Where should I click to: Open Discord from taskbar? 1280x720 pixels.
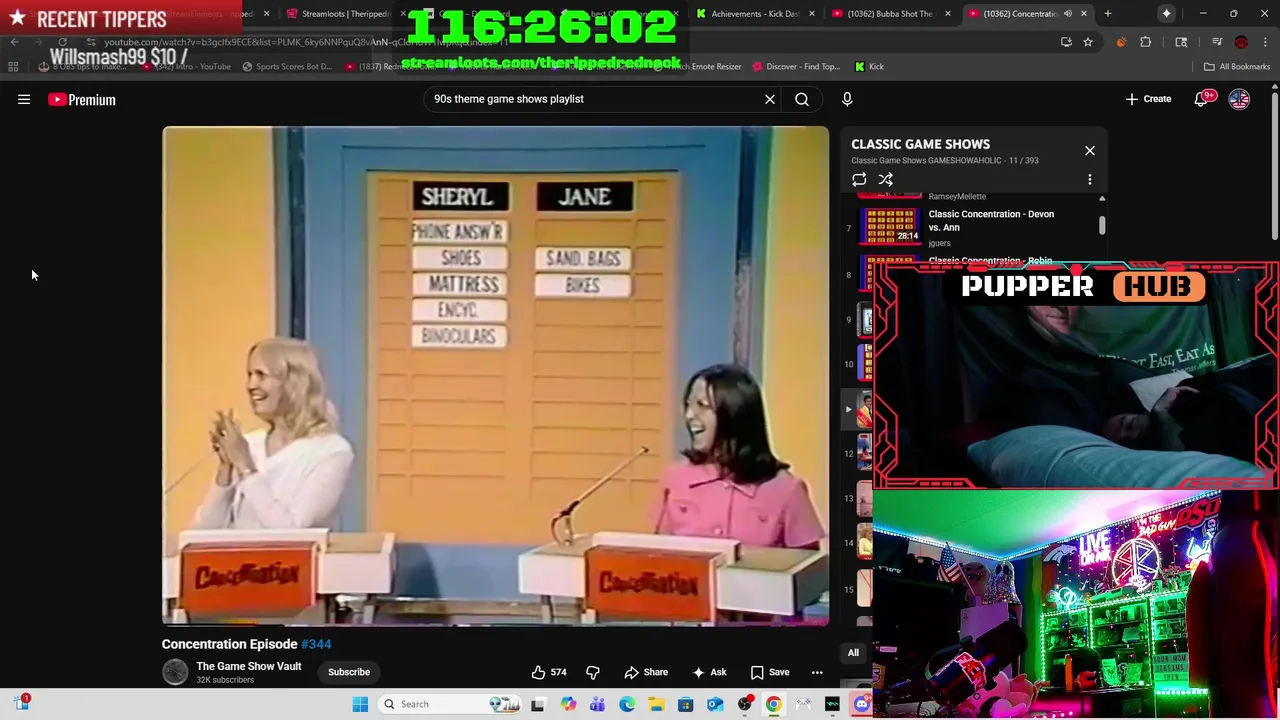pos(861,704)
